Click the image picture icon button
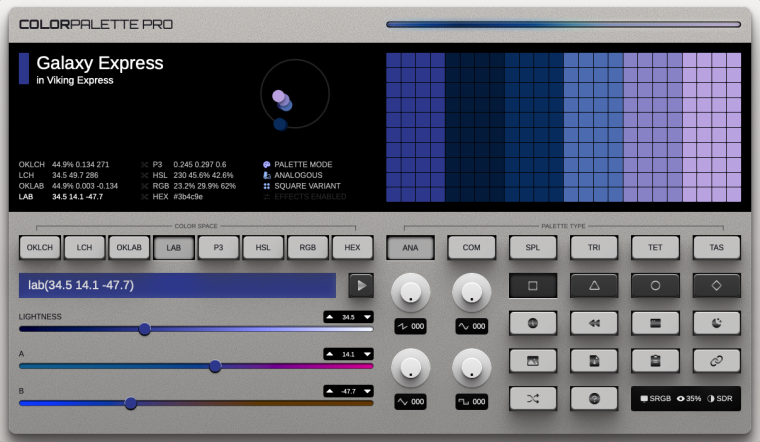 tap(533, 360)
